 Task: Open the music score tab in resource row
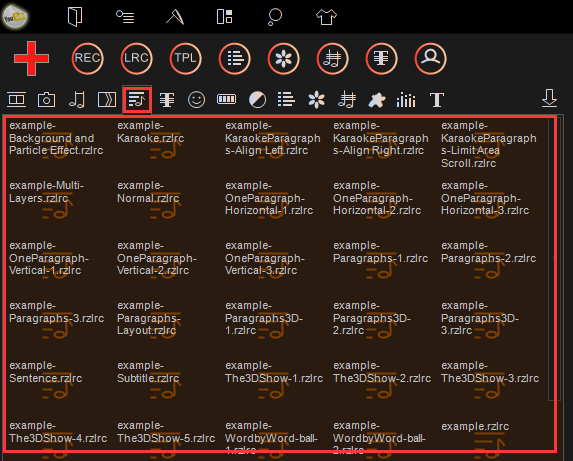coord(347,99)
